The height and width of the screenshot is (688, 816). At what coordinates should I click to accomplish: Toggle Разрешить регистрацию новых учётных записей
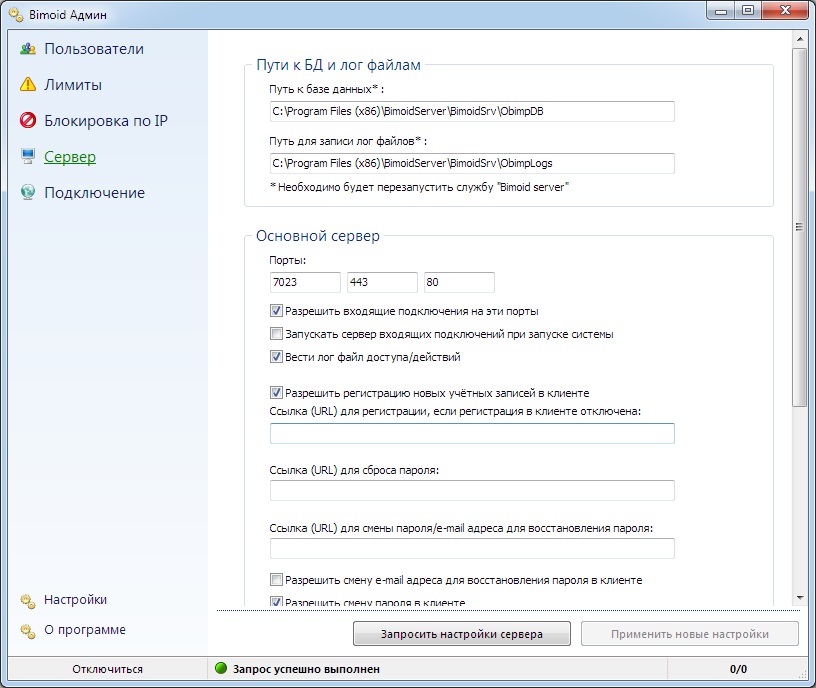(276, 392)
